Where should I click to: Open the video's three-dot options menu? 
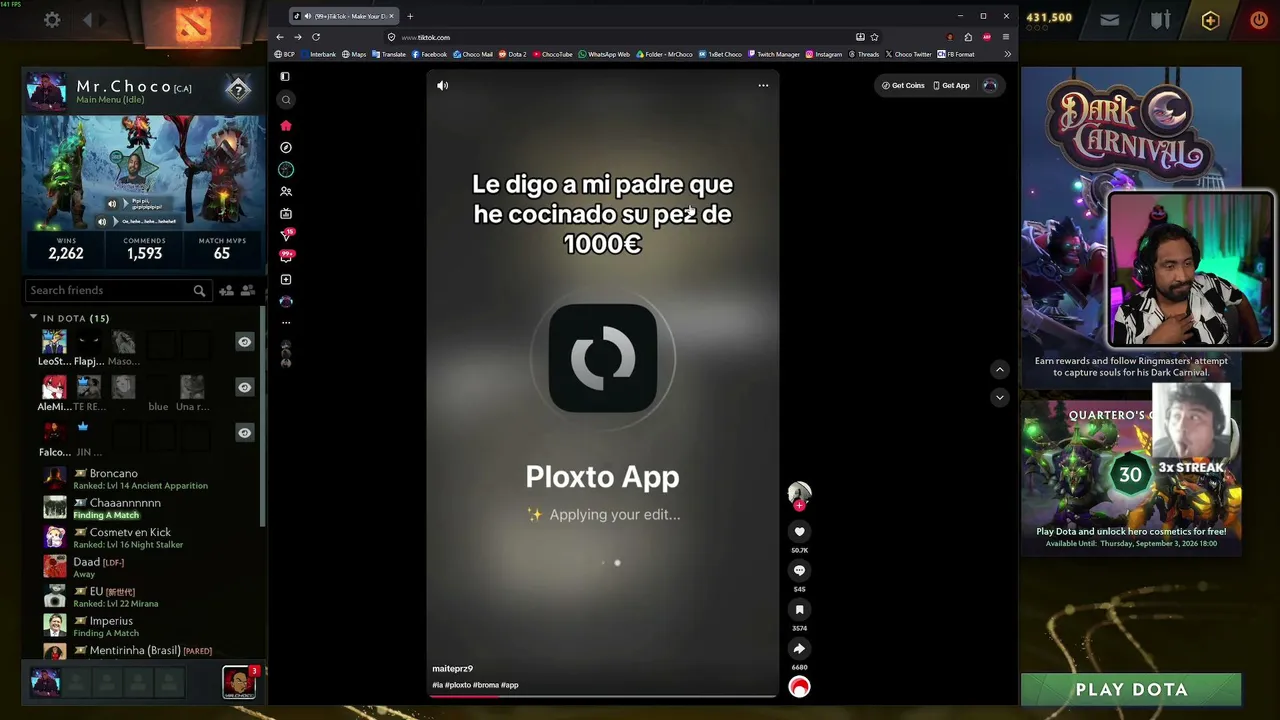763,85
